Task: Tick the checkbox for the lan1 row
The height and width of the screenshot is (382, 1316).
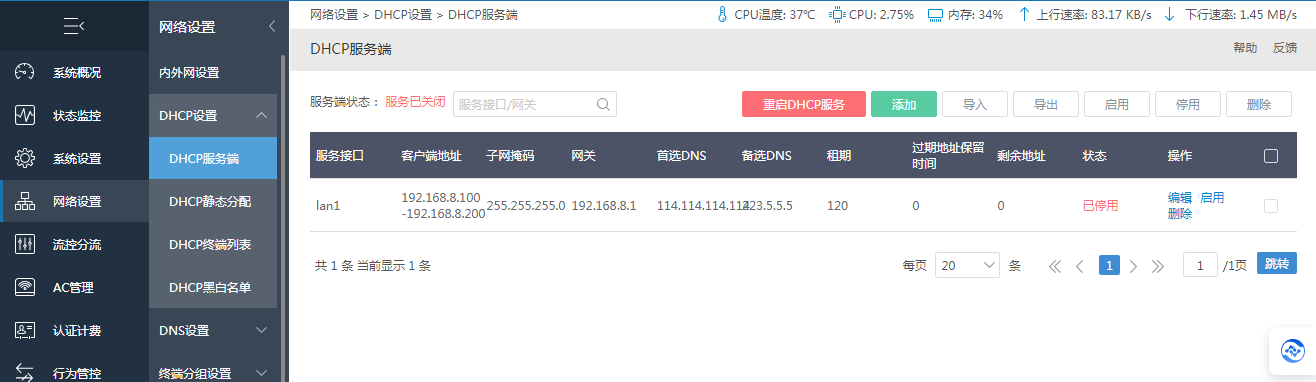Action: click(x=1271, y=205)
